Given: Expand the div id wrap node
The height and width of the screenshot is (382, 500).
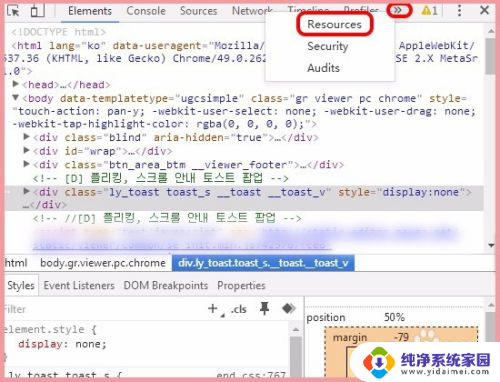Looking at the screenshot, I should coord(26,150).
